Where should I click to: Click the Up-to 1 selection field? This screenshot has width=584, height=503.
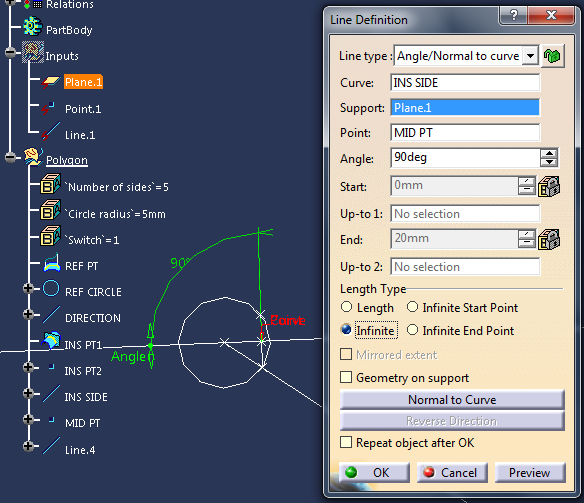click(x=465, y=214)
